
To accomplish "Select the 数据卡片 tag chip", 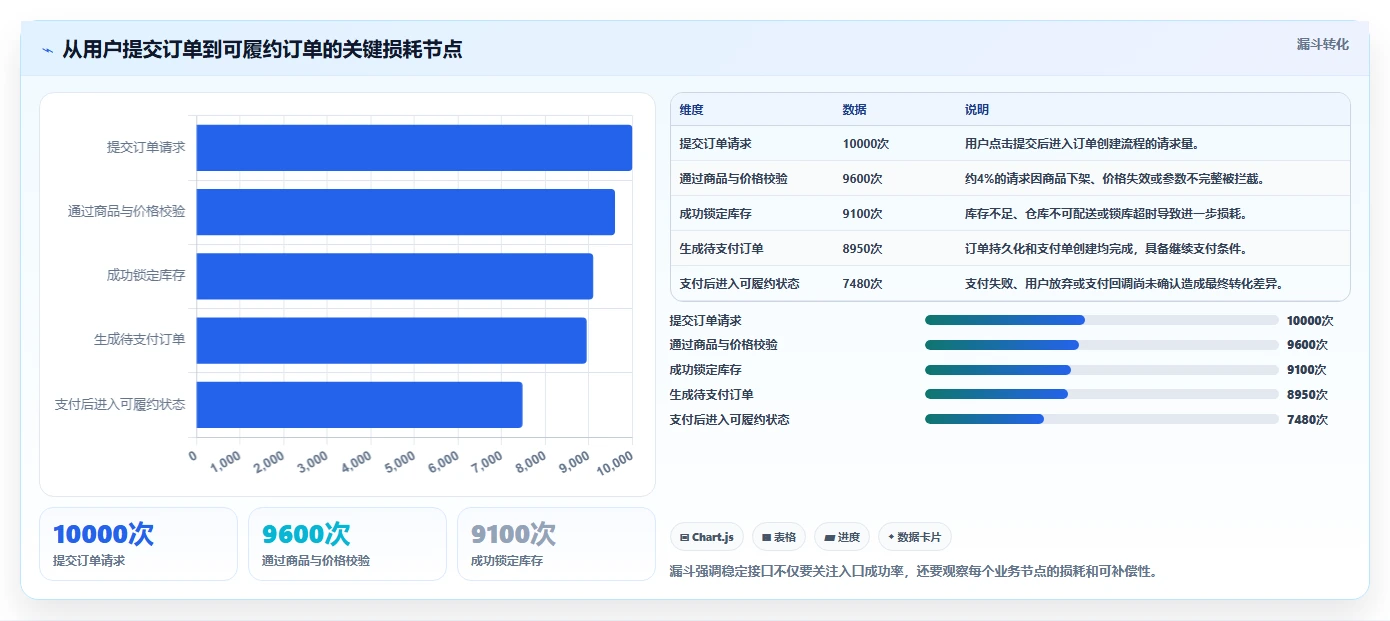I will 915,537.
